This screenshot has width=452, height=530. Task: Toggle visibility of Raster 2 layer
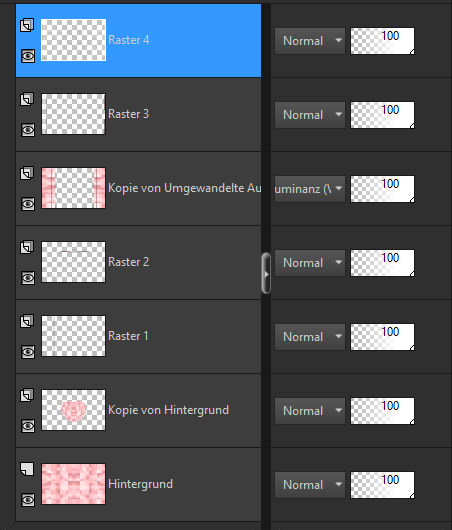pyautogui.click(x=28, y=278)
